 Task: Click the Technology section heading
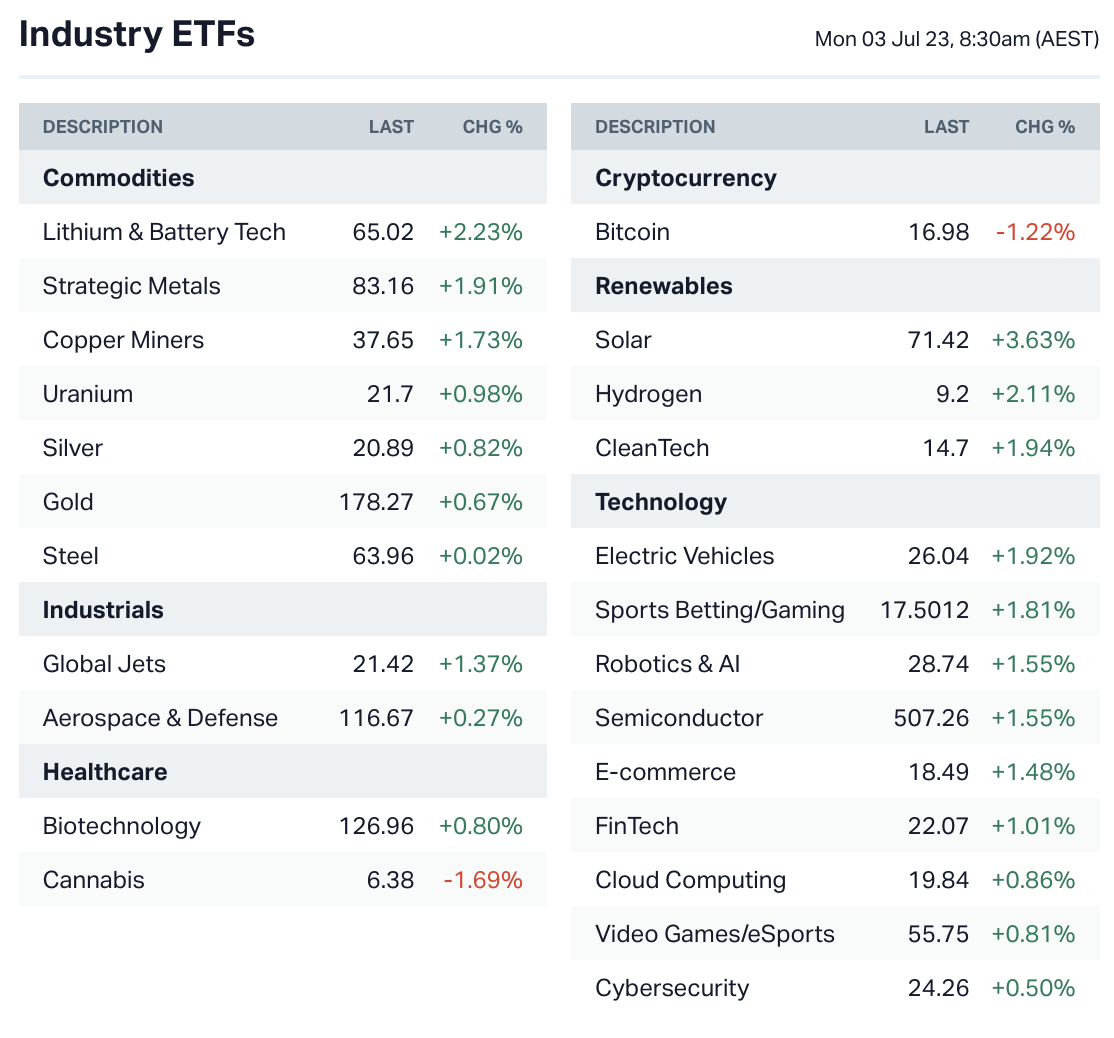click(x=660, y=502)
